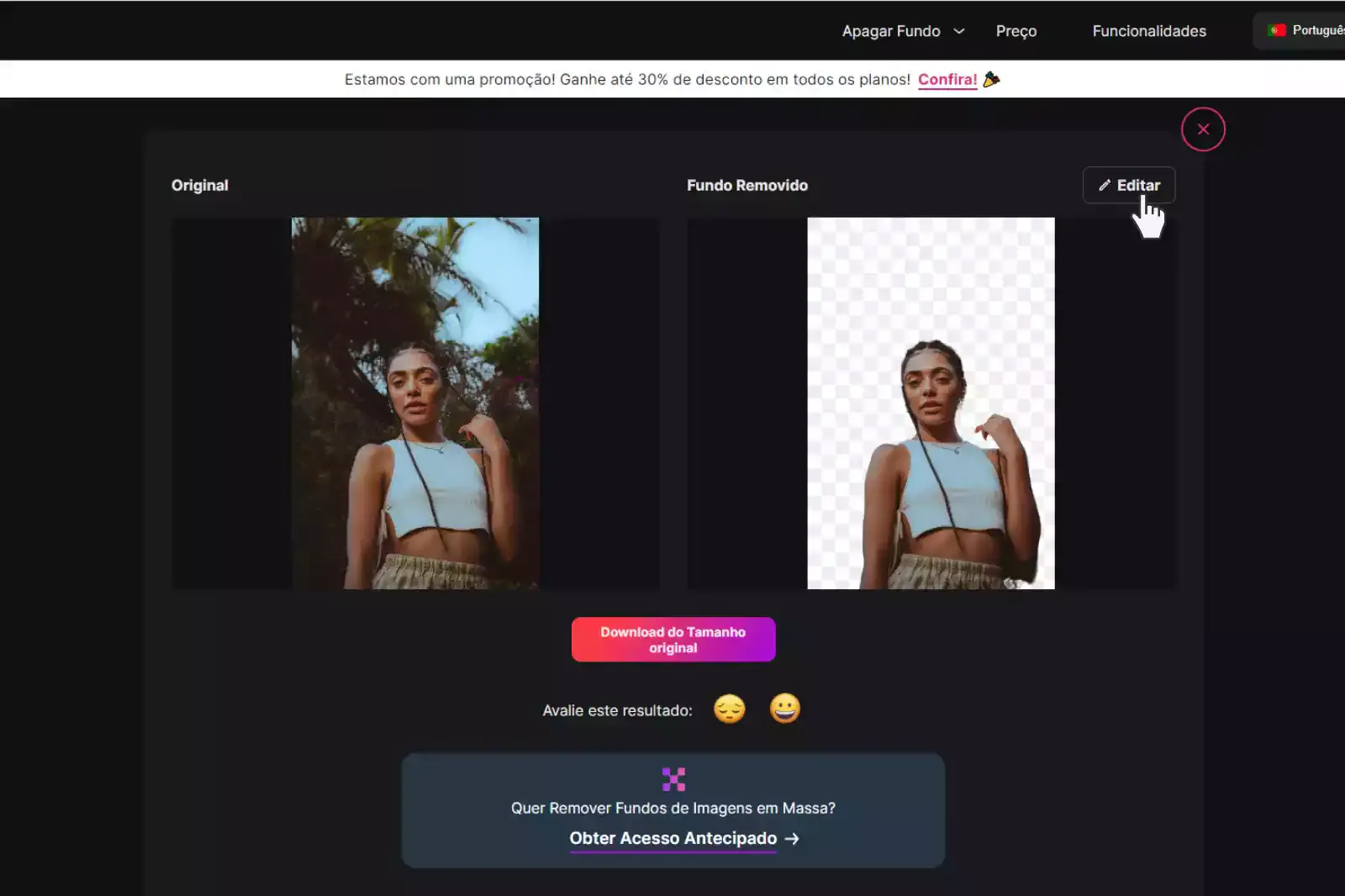Click the Avalie este resultado text

(x=617, y=710)
